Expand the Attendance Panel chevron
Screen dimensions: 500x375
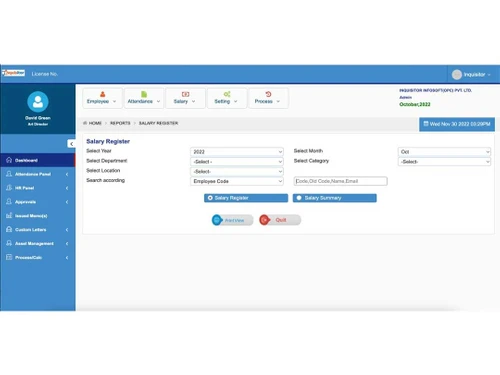pyautogui.click(x=67, y=174)
